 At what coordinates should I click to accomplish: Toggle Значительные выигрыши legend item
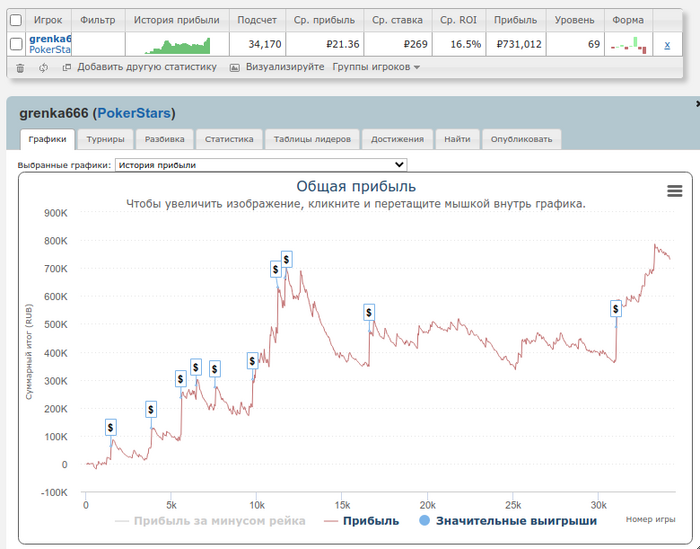pos(508,521)
